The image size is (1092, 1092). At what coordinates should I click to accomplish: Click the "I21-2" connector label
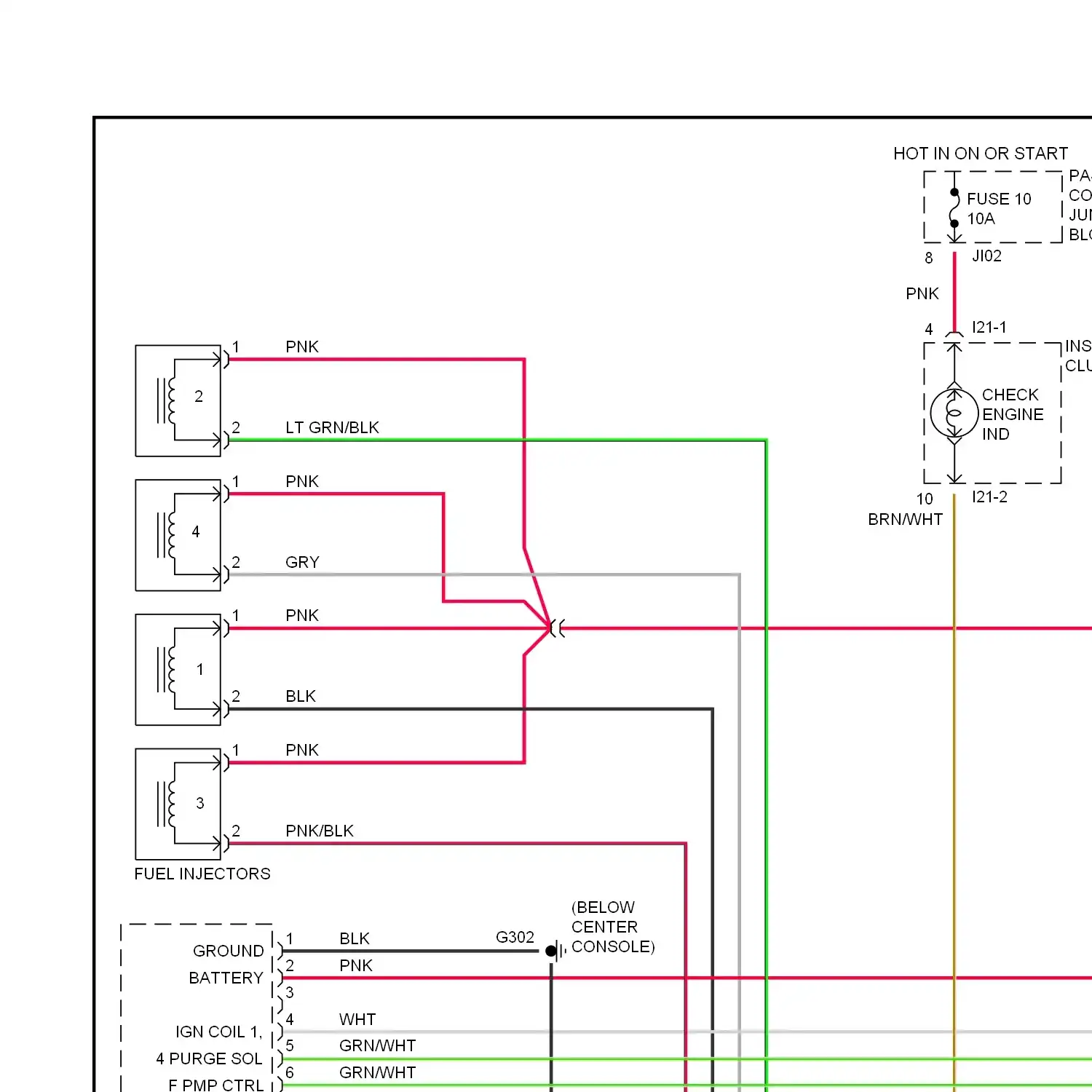tap(989, 496)
